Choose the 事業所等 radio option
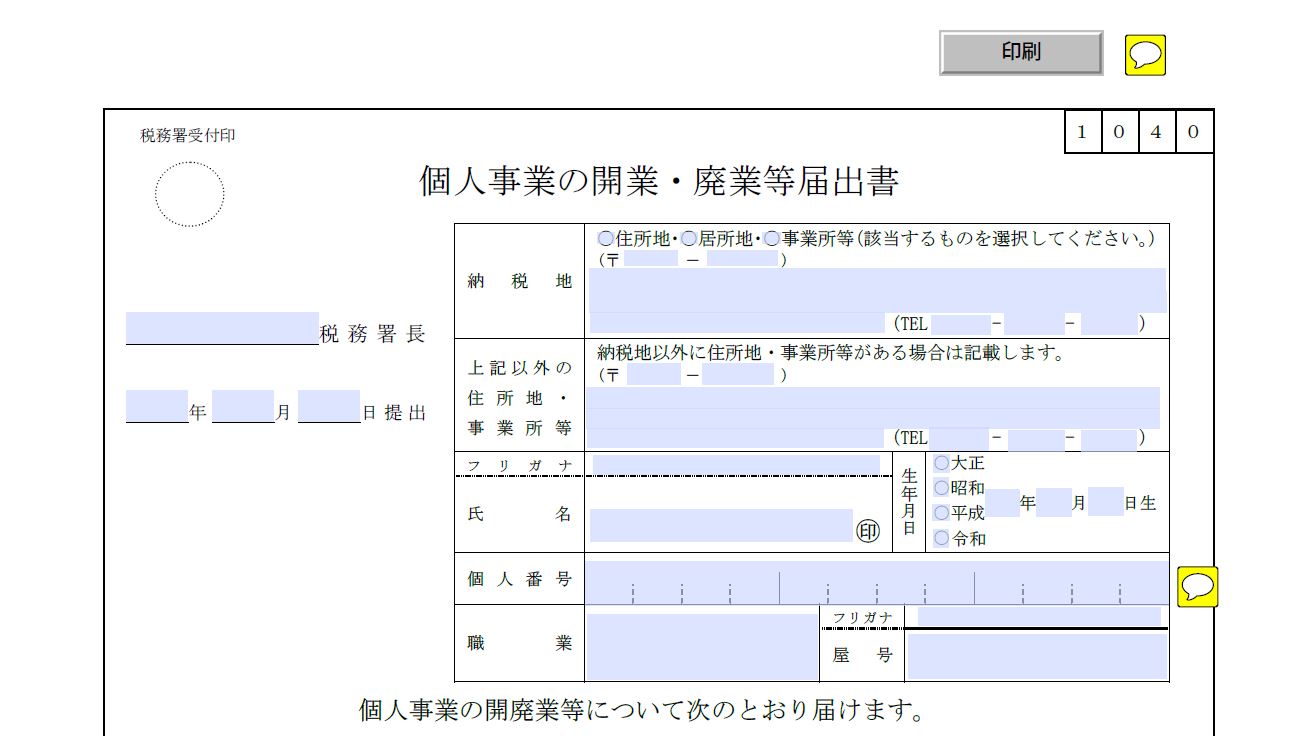The height and width of the screenshot is (736, 1315). coord(772,239)
